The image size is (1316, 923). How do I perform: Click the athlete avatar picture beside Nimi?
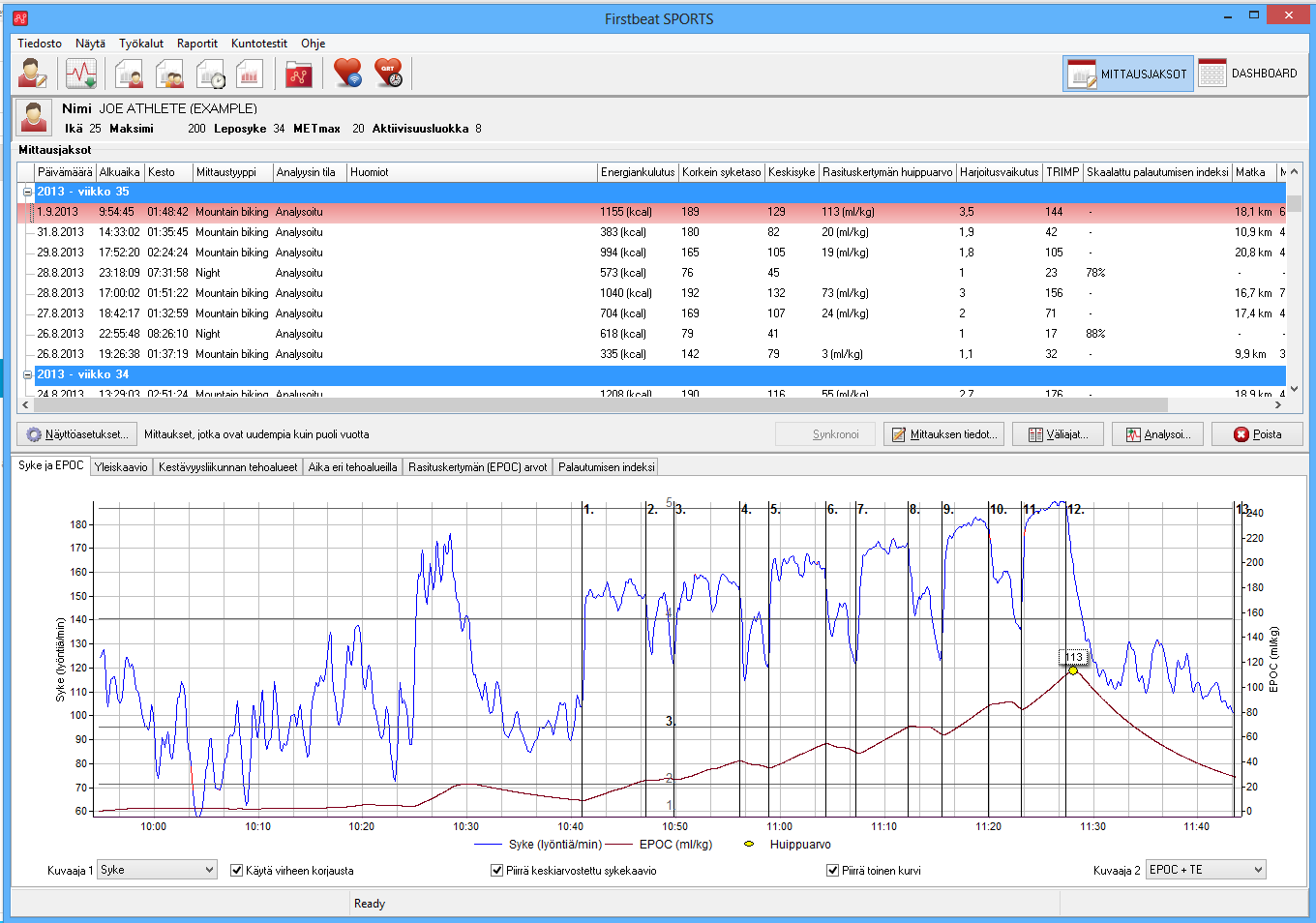tap(35, 118)
